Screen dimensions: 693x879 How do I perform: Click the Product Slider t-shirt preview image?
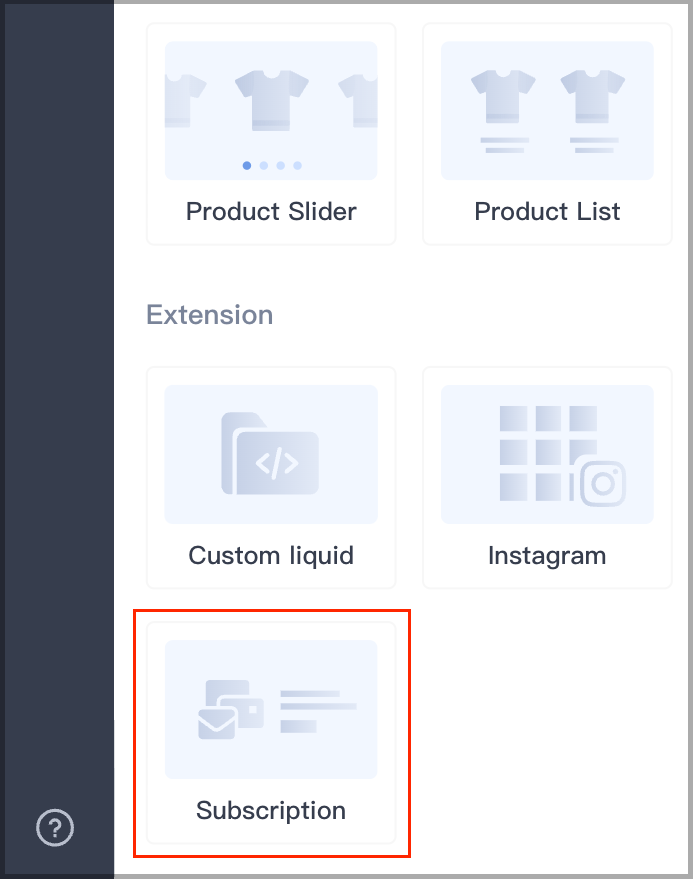pos(271,110)
